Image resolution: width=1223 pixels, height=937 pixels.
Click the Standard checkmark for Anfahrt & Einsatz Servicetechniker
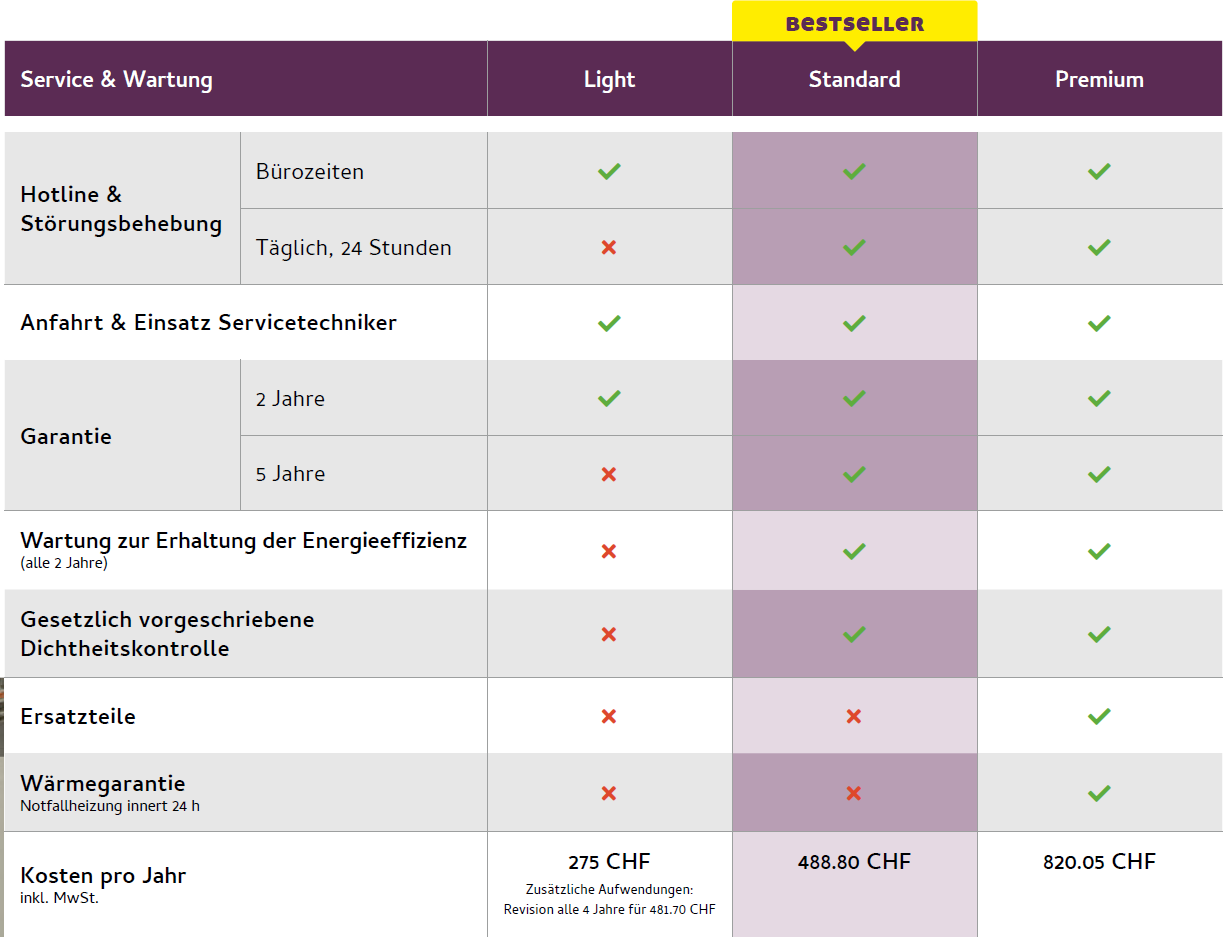pos(854,323)
